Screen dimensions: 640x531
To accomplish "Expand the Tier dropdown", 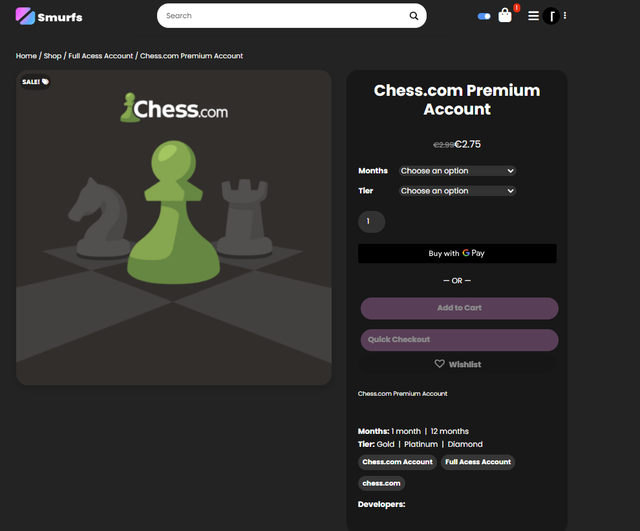I will click(457, 191).
